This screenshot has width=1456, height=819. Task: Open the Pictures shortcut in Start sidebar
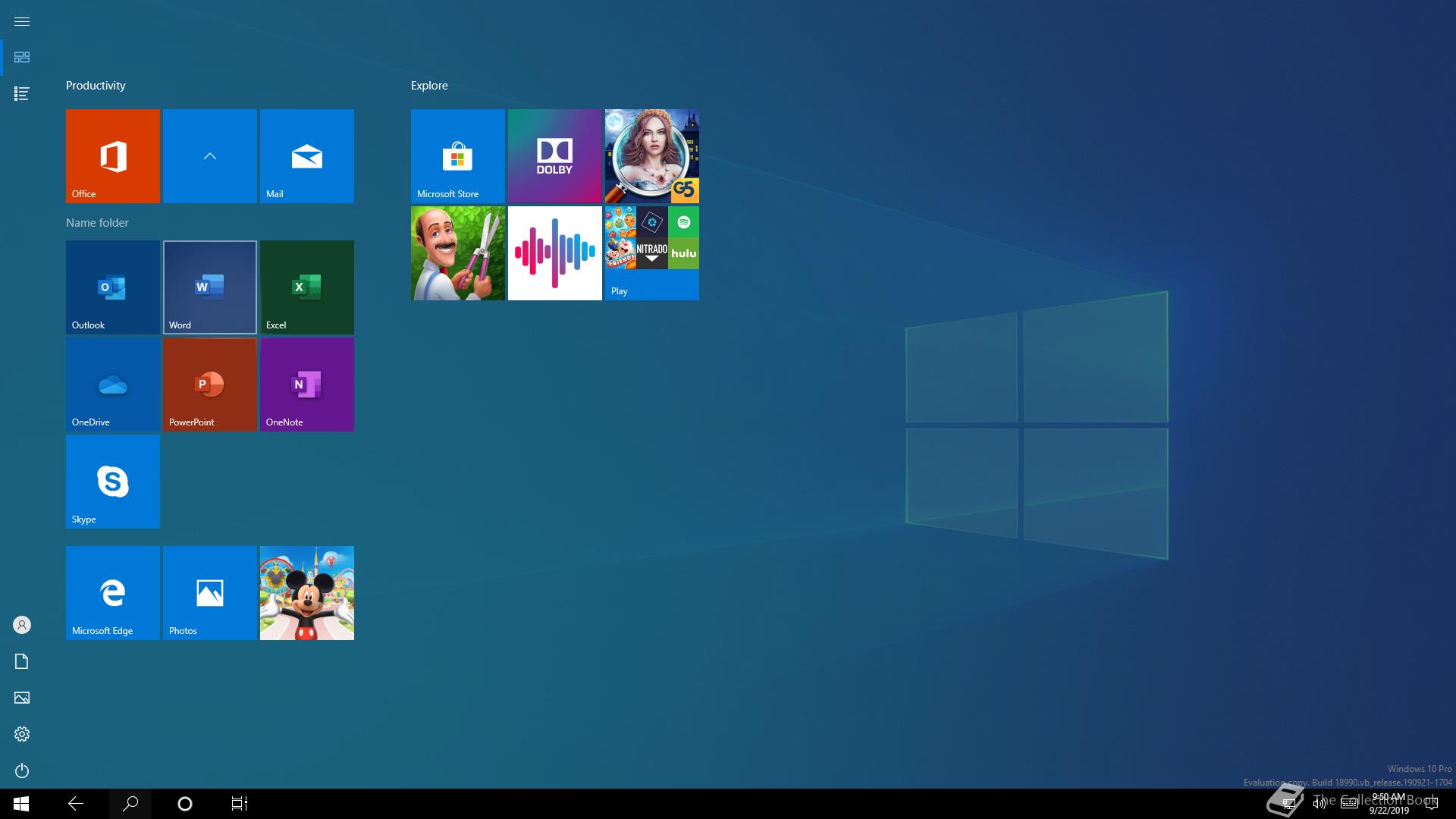(22, 698)
